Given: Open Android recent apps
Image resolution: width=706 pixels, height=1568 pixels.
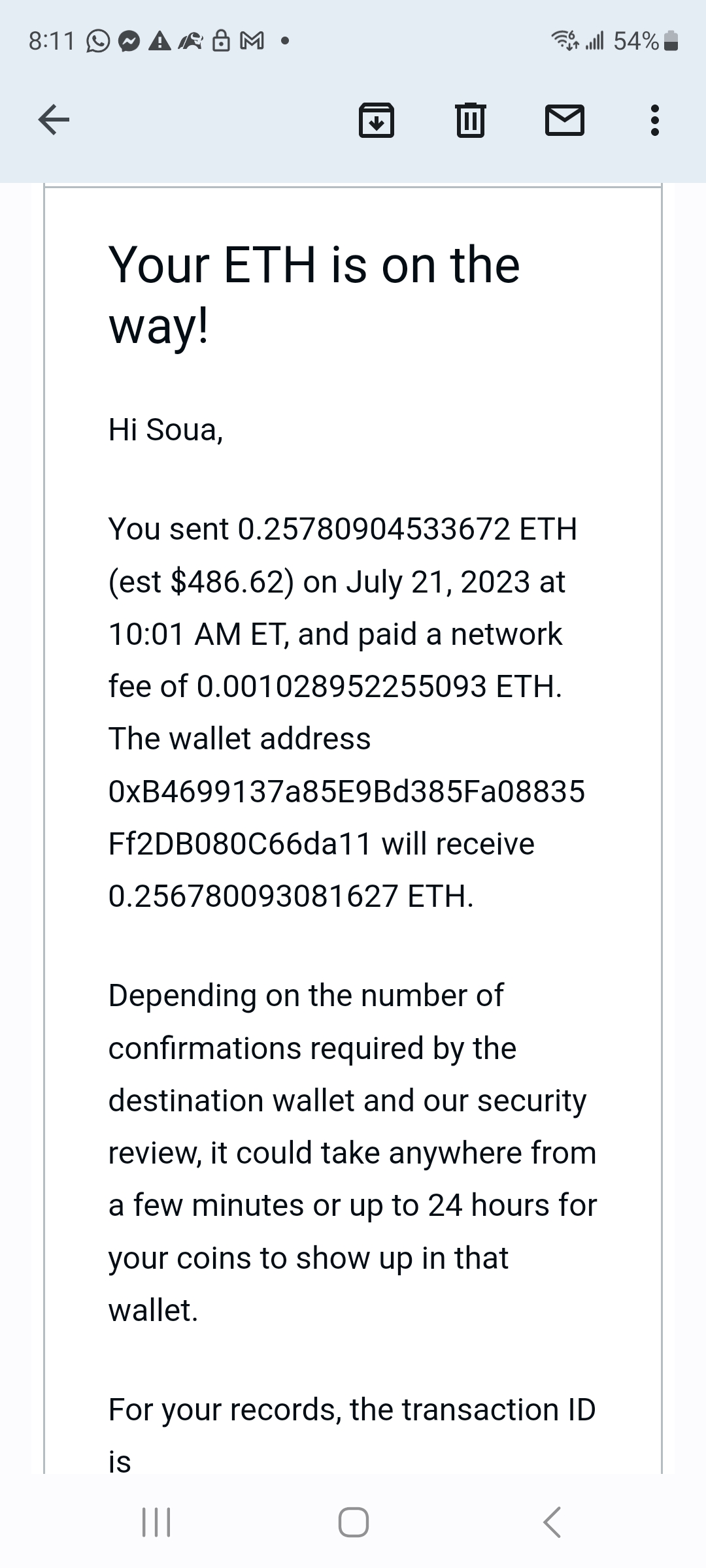Looking at the screenshot, I should point(156,1522).
